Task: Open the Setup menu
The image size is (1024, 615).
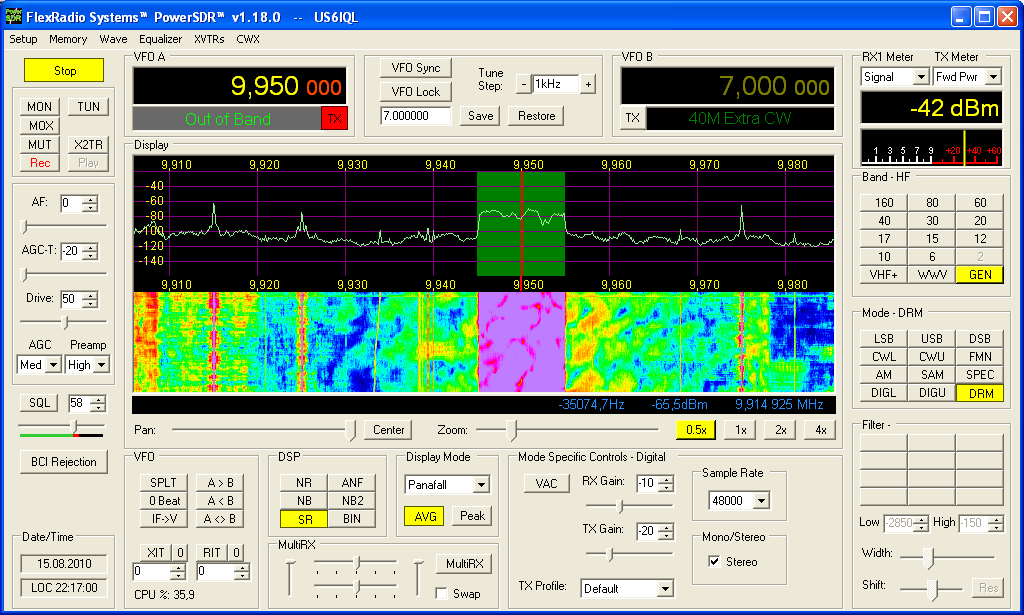Action: point(23,39)
